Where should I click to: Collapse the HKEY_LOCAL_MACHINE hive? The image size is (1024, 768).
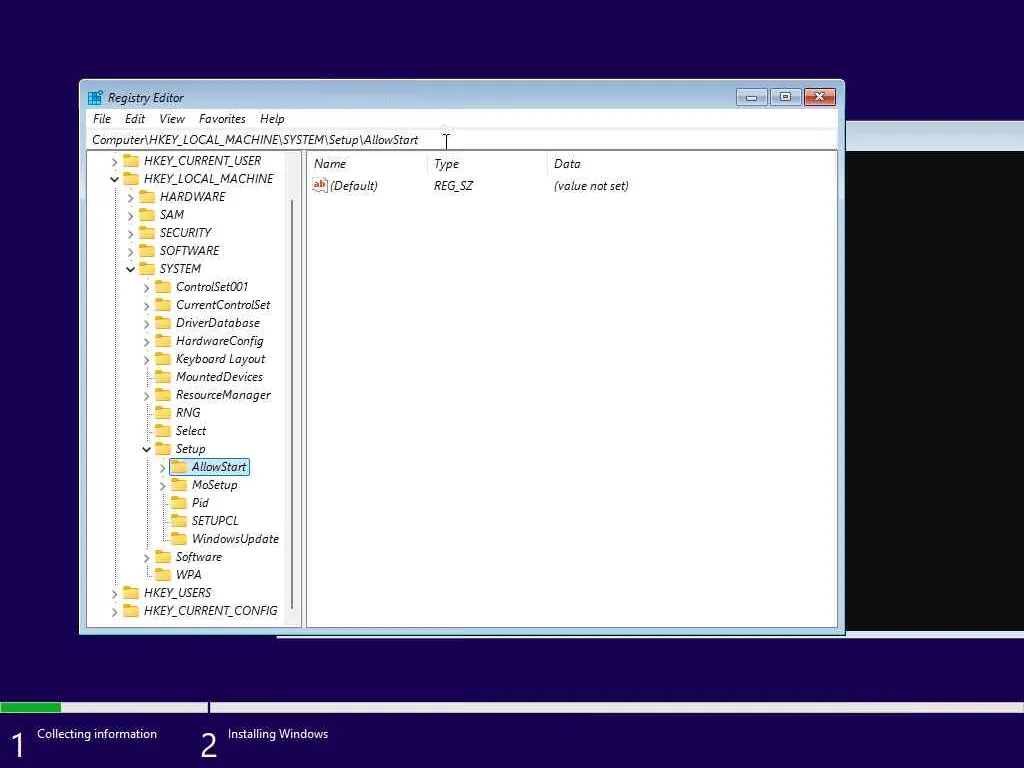[x=114, y=179]
